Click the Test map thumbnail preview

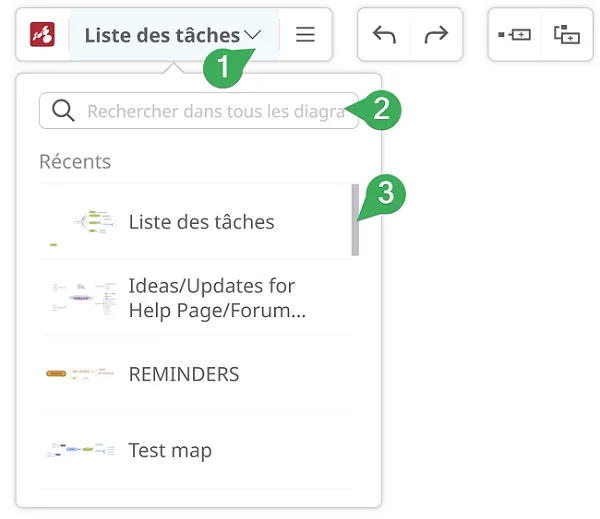click(80, 449)
